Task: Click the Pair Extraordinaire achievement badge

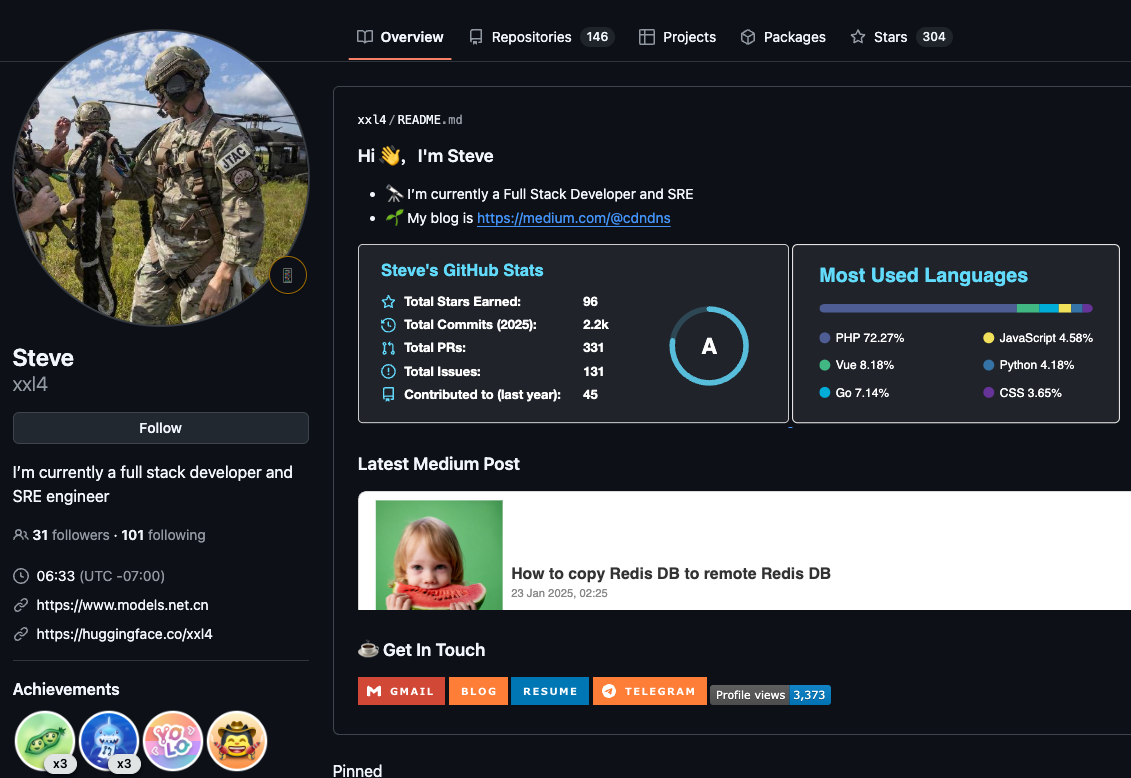Action: 45,741
